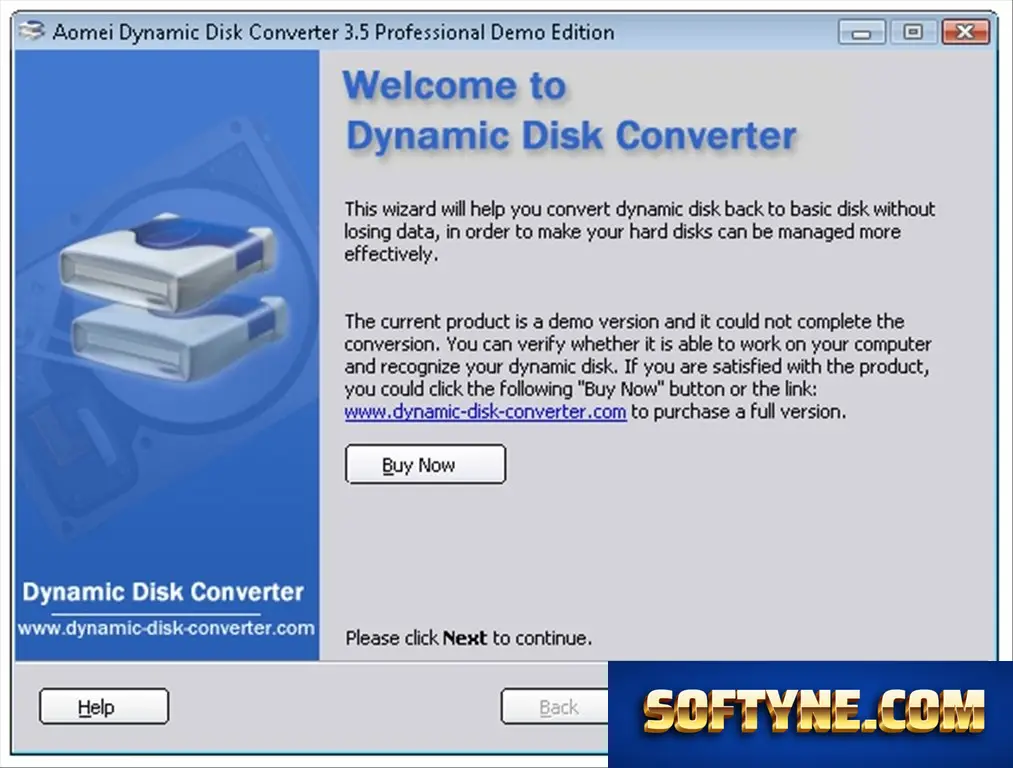Maximize the wizard window
Image resolution: width=1013 pixels, height=768 pixels.
[913, 32]
